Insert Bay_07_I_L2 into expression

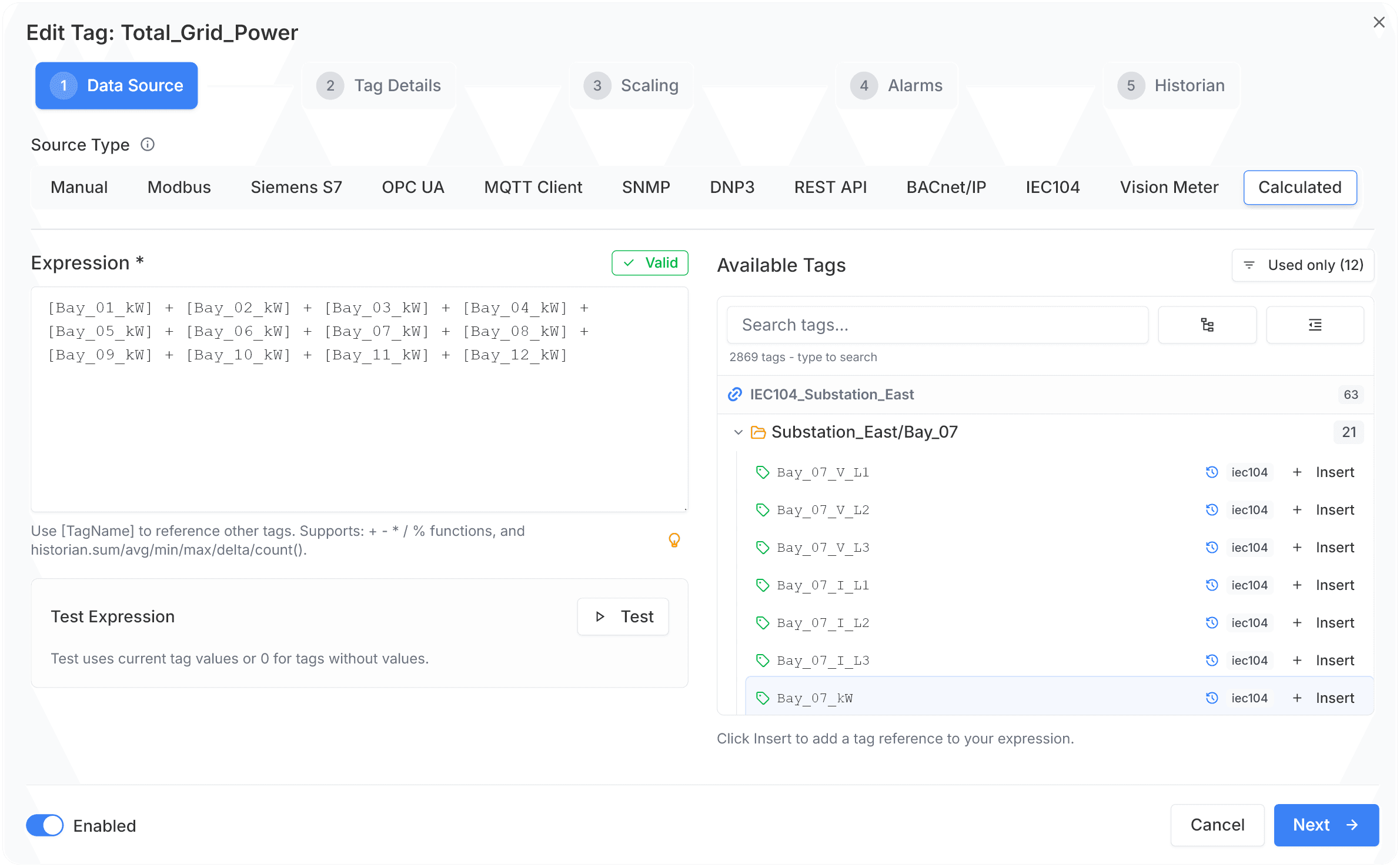pyautogui.click(x=1324, y=623)
